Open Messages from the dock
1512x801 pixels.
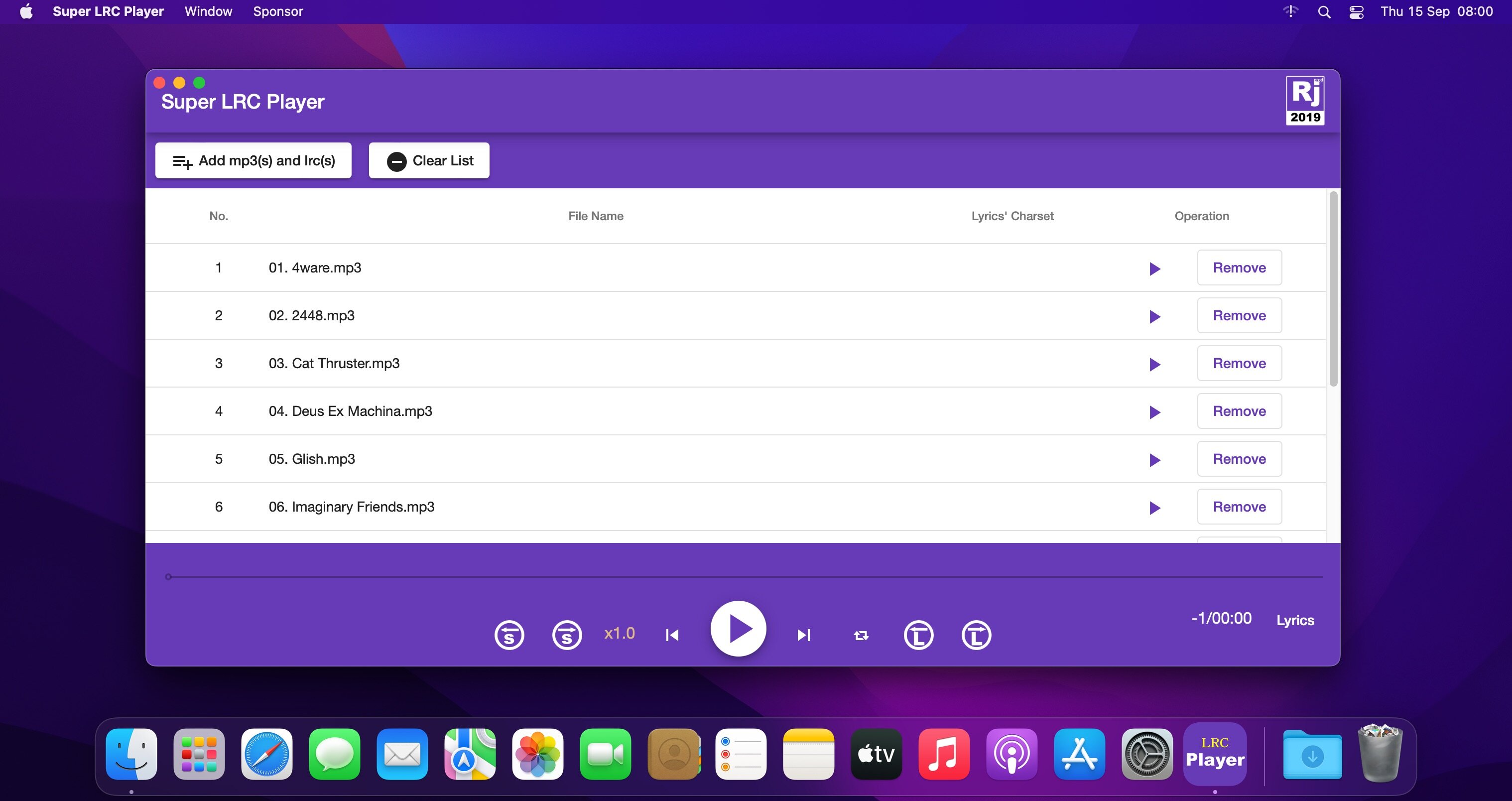335,754
